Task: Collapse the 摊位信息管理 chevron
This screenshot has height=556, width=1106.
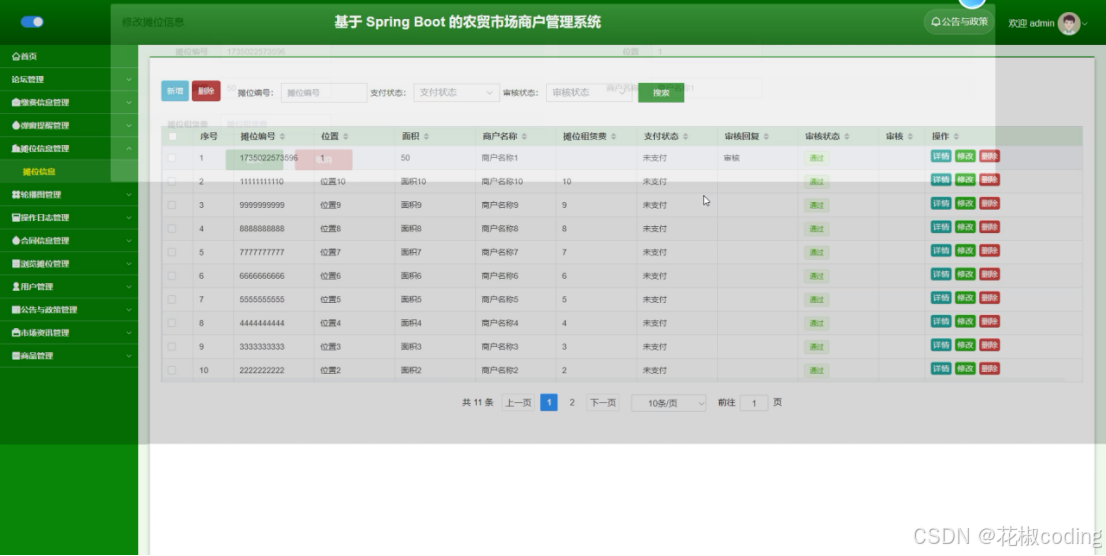Action: point(129,148)
